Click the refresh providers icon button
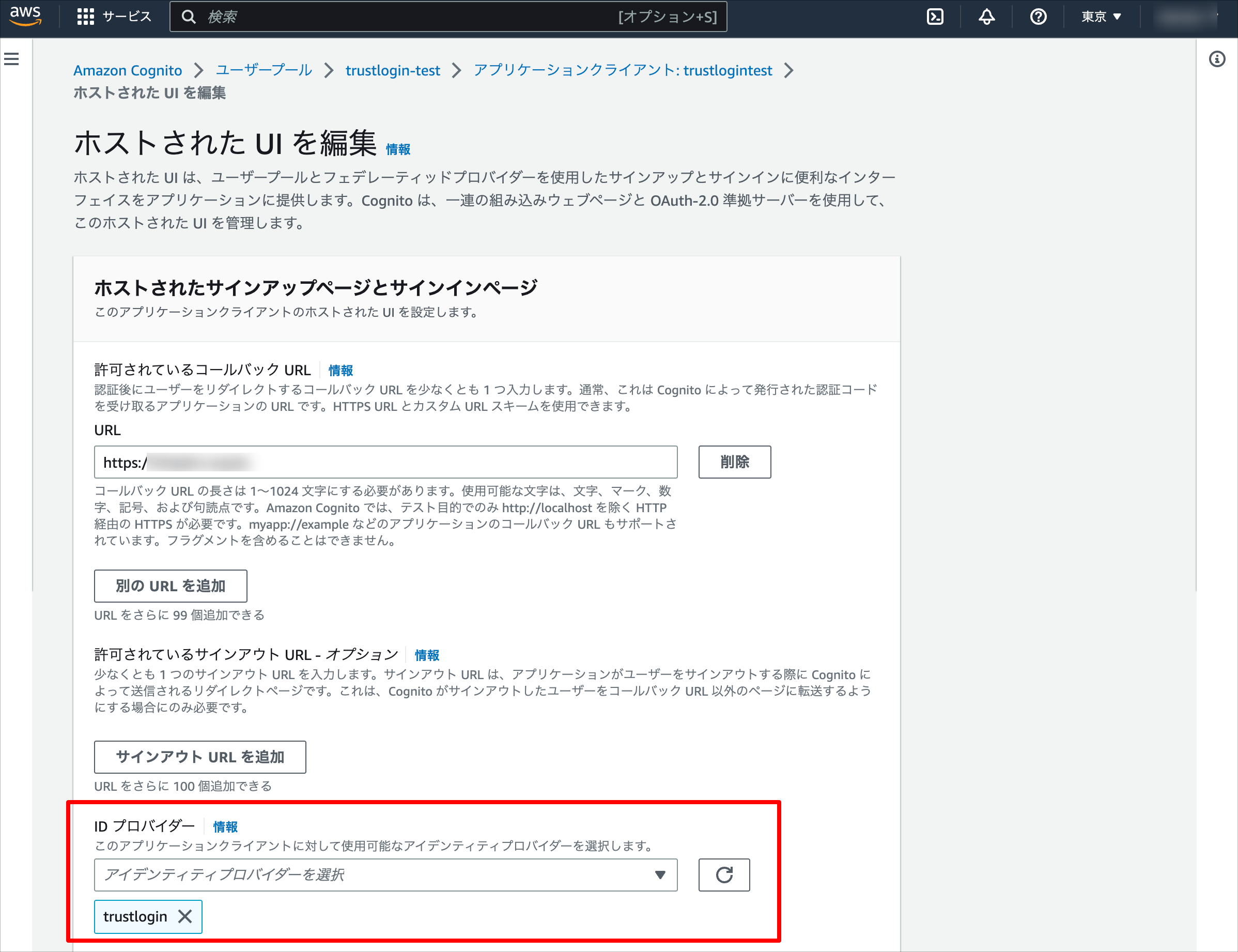Screen dimensions: 1238x952 [724, 875]
